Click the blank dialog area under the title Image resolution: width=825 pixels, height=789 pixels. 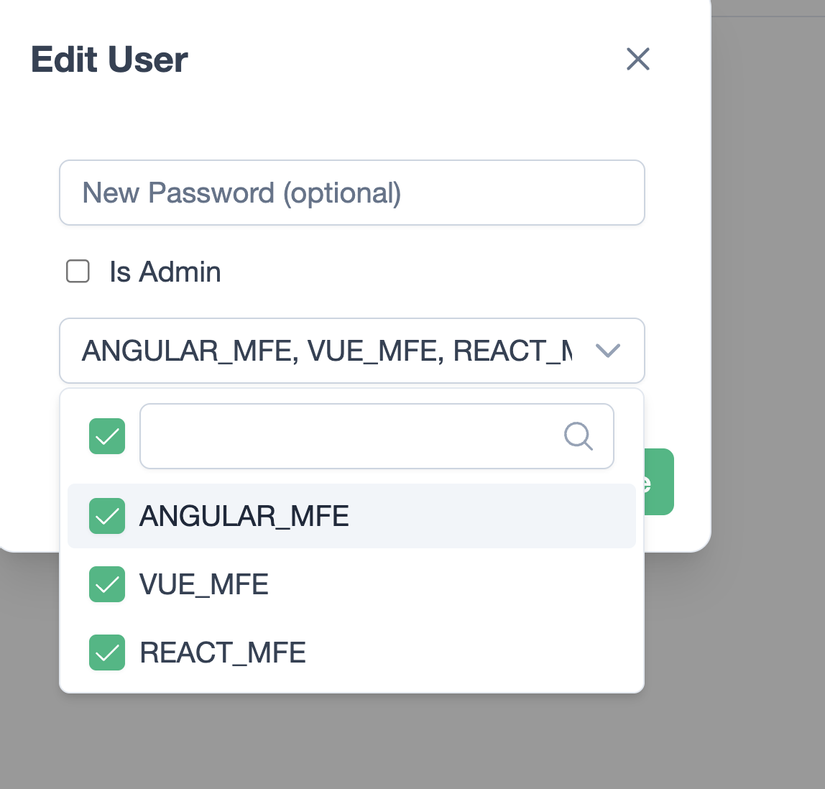(350, 120)
